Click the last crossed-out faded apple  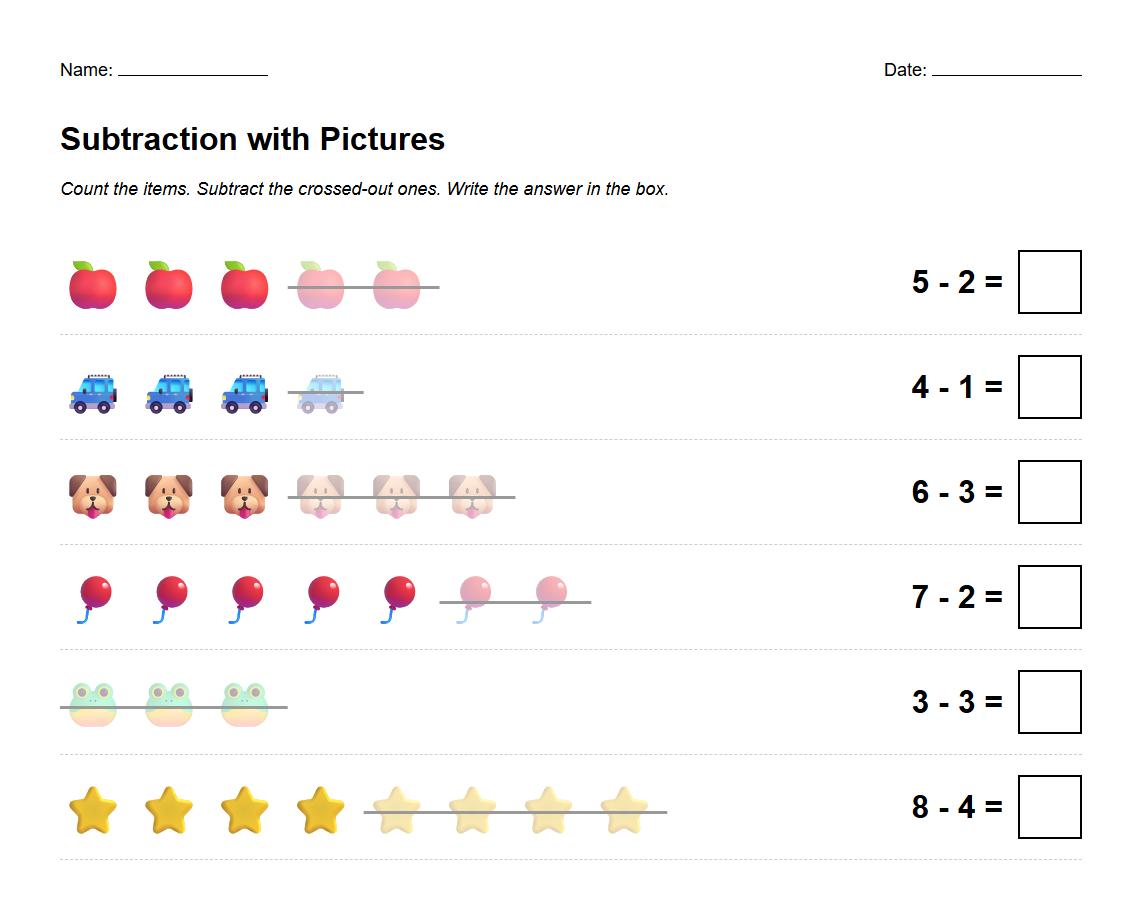(397, 285)
